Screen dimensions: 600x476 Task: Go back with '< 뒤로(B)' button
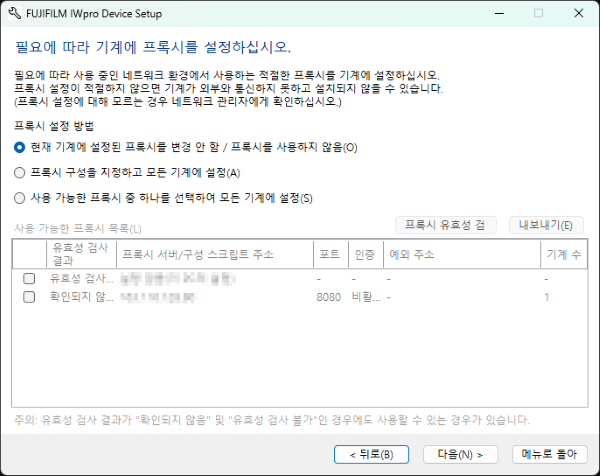click(371, 455)
